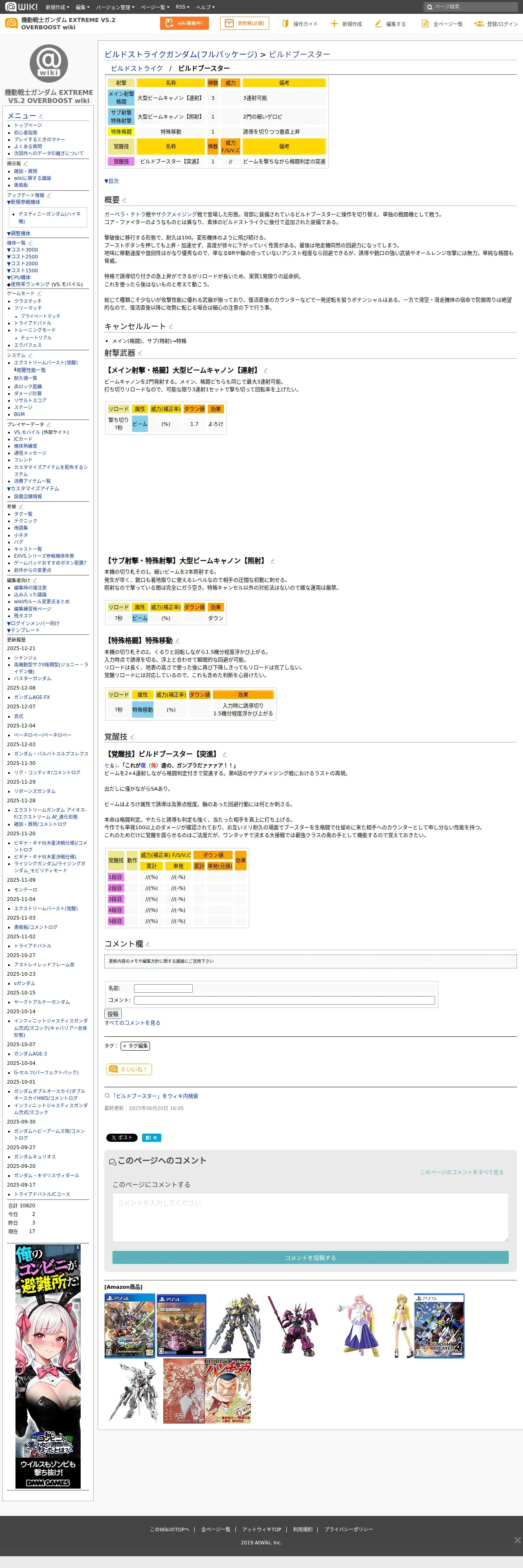Open 「ビルドブースター」をウィキ内検索 link
Screen dimensions: 523x1568
click(x=155, y=1096)
